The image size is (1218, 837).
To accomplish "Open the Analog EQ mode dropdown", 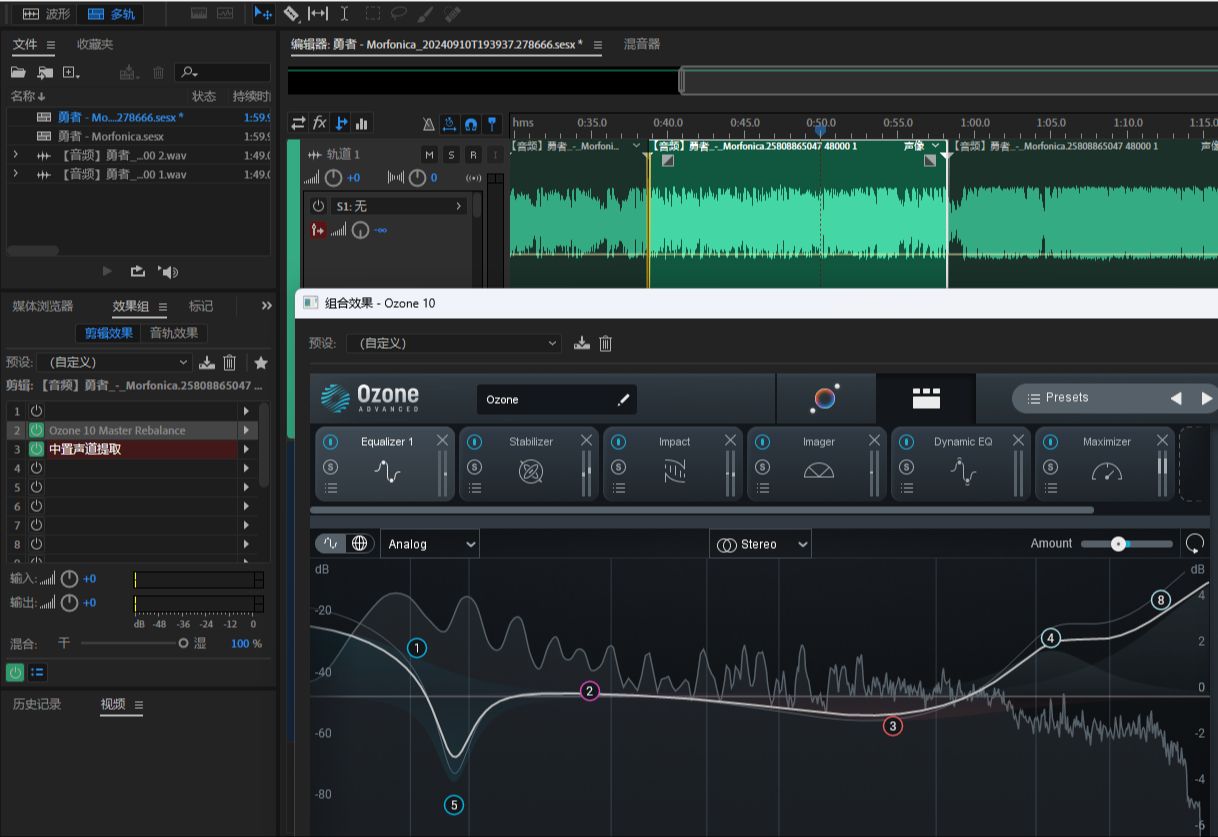I will pos(430,544).
